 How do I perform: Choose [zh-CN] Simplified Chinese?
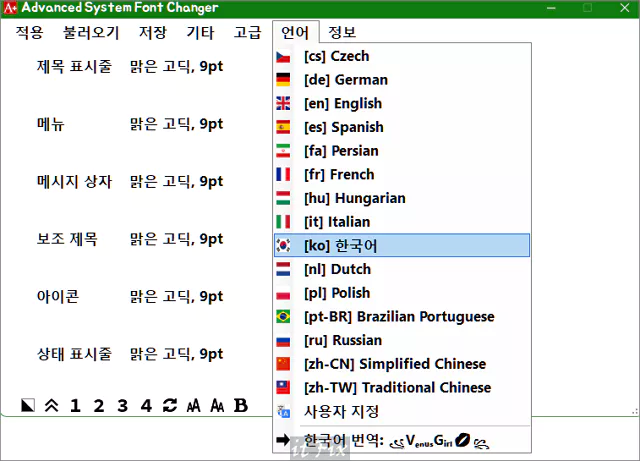pos(402,364)
